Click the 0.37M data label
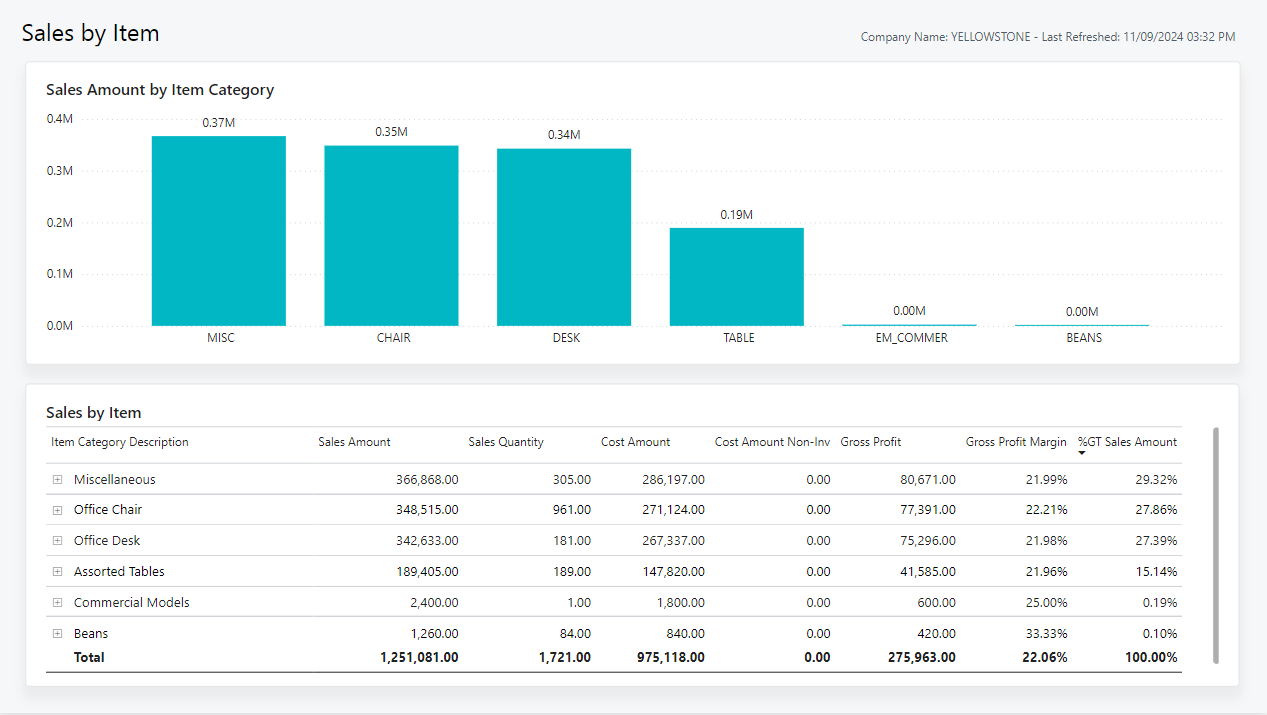This screenshot has width=1267, height=715. (x=219, y=122)
